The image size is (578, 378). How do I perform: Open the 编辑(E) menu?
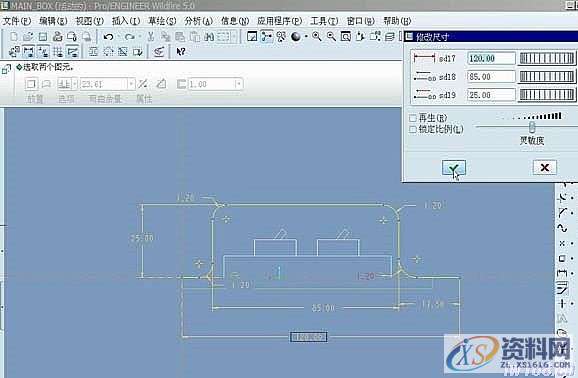pyautogui.click(x=53, y=21)
